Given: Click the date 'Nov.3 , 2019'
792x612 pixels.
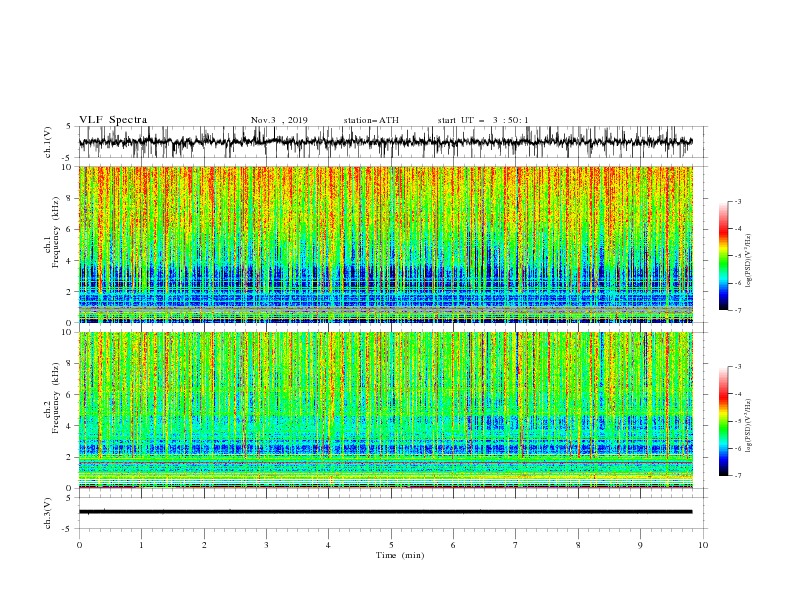Looking at the screenshot, I should 279,120.
